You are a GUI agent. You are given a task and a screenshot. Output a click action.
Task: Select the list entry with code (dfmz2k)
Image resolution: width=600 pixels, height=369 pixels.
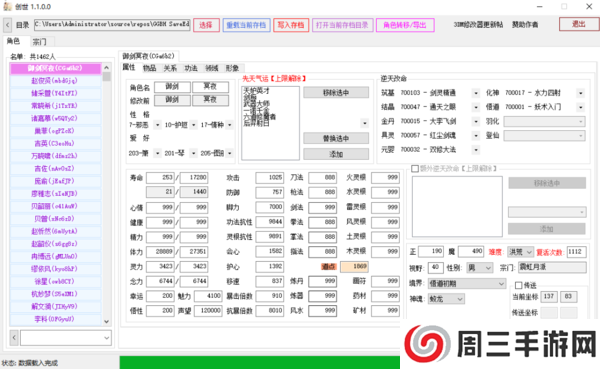point(55,156)
